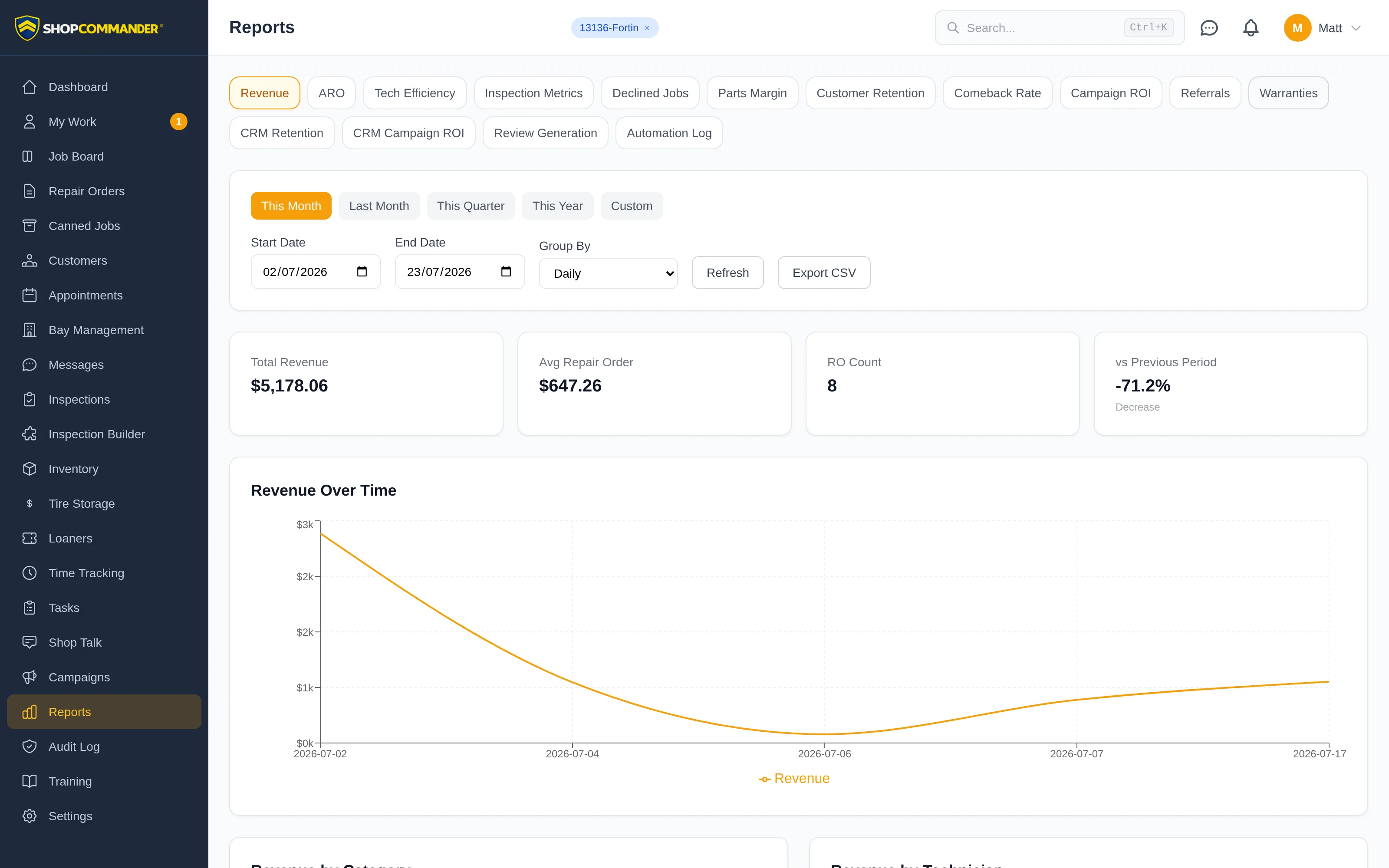Viewport: 1389px width, 868px height.
Task: Choose the This Month period
Action: pyautogui.click(x=291, y=206)
